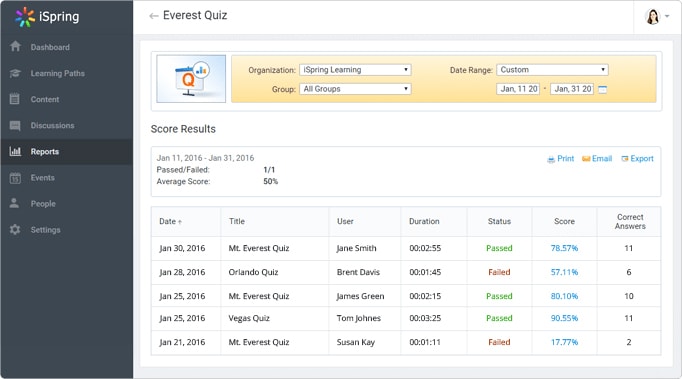
Task: Open the Discussions chat icon
Action: pos(15,126)
